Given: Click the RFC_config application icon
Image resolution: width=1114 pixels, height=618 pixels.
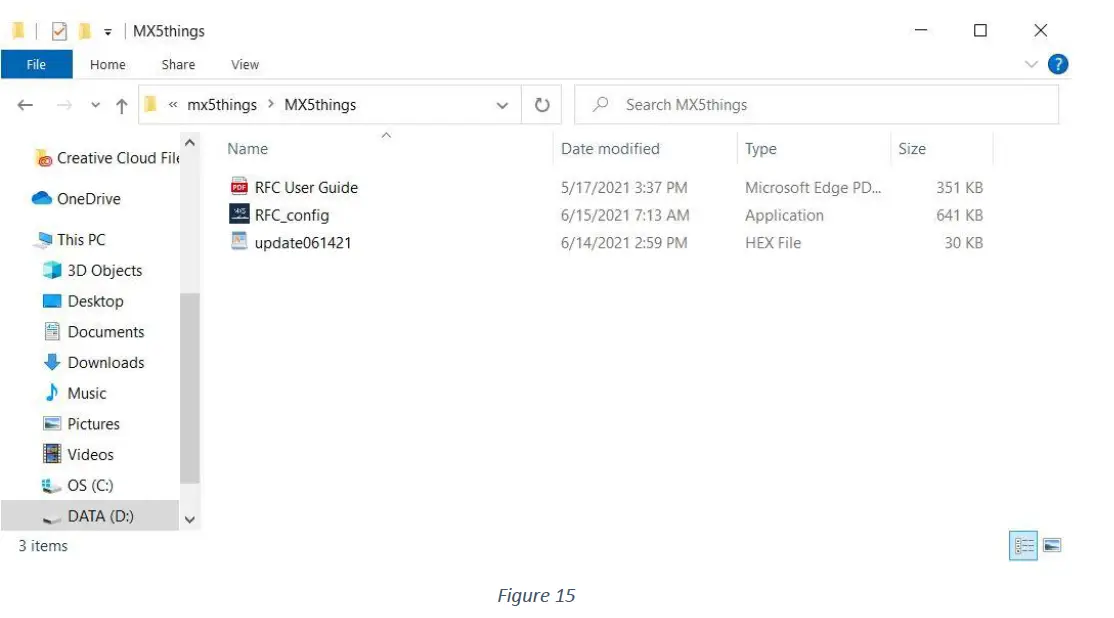Looking at the screenshot, I should pos(239,214).
